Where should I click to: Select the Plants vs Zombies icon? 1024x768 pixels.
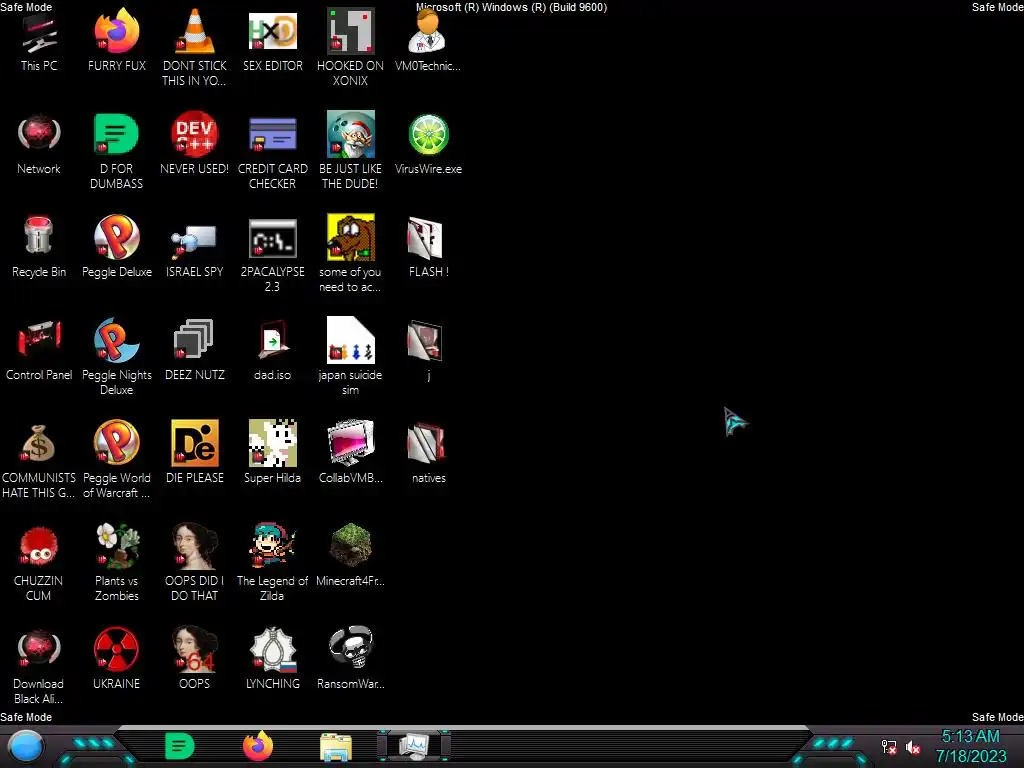pos(118,545)
